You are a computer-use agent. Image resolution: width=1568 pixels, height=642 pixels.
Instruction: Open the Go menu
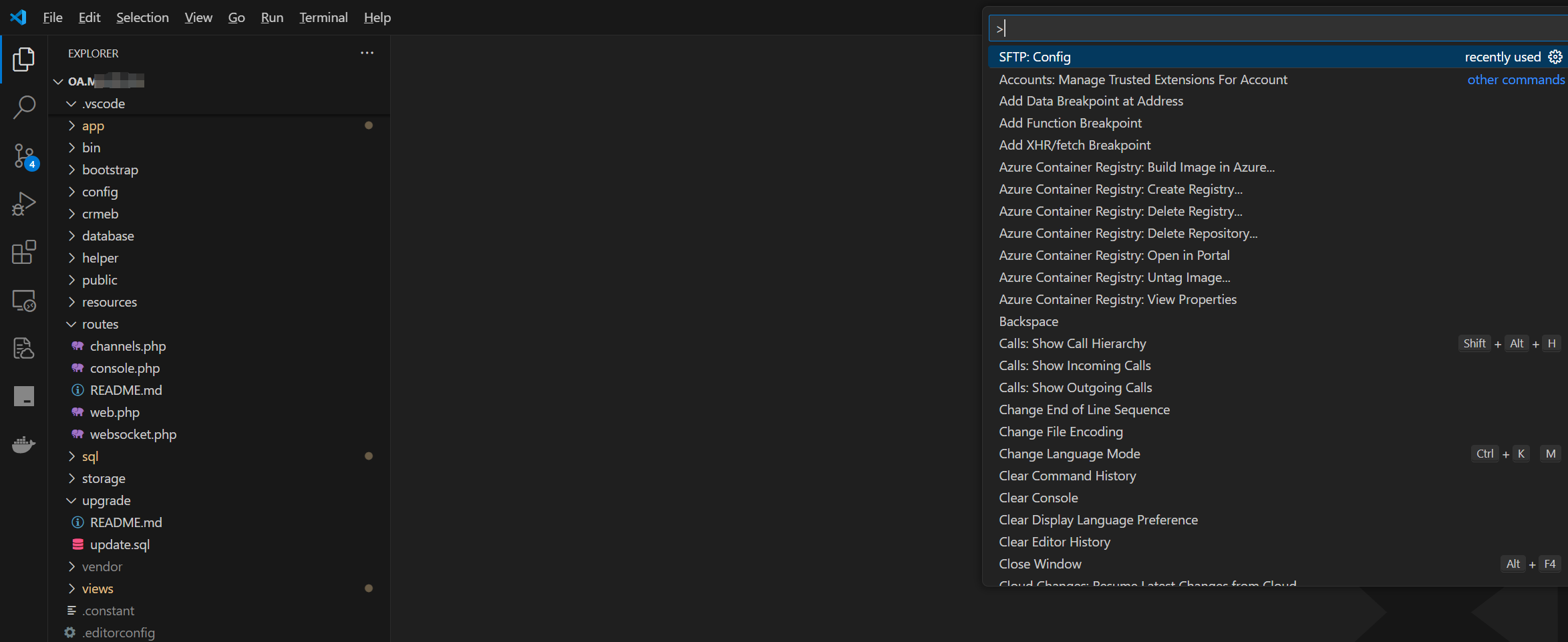coord(237,17)
